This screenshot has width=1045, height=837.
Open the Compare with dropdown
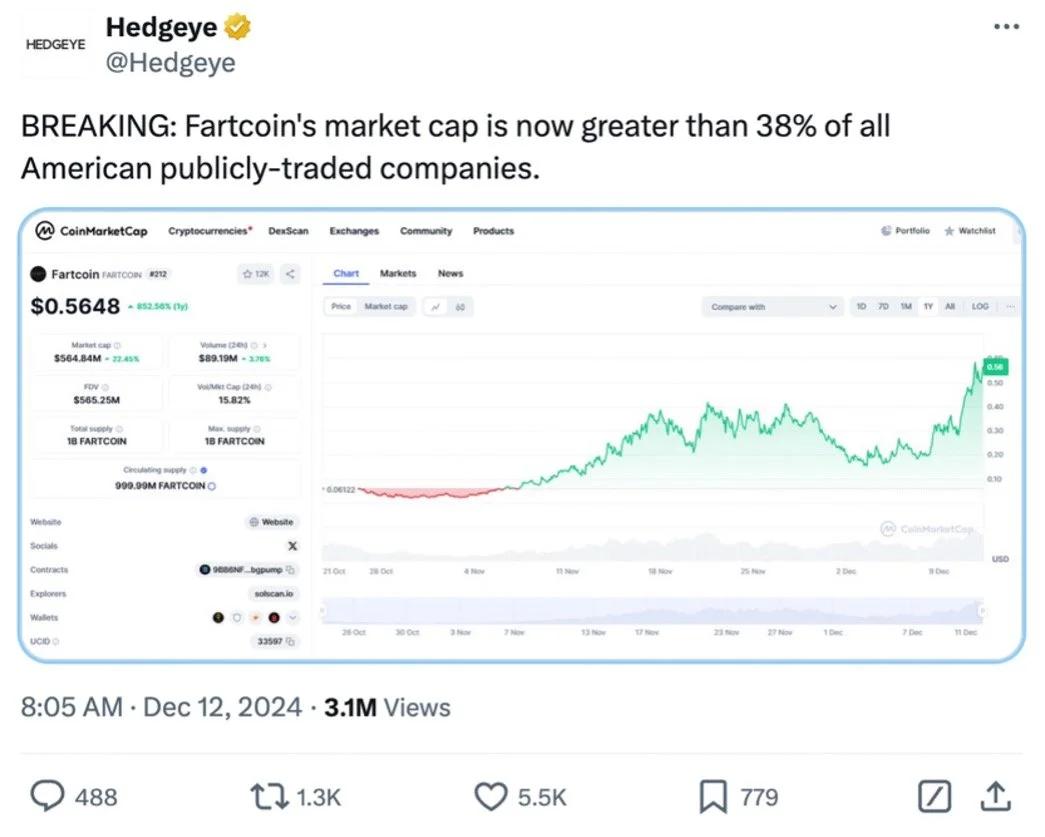(772, 307)
